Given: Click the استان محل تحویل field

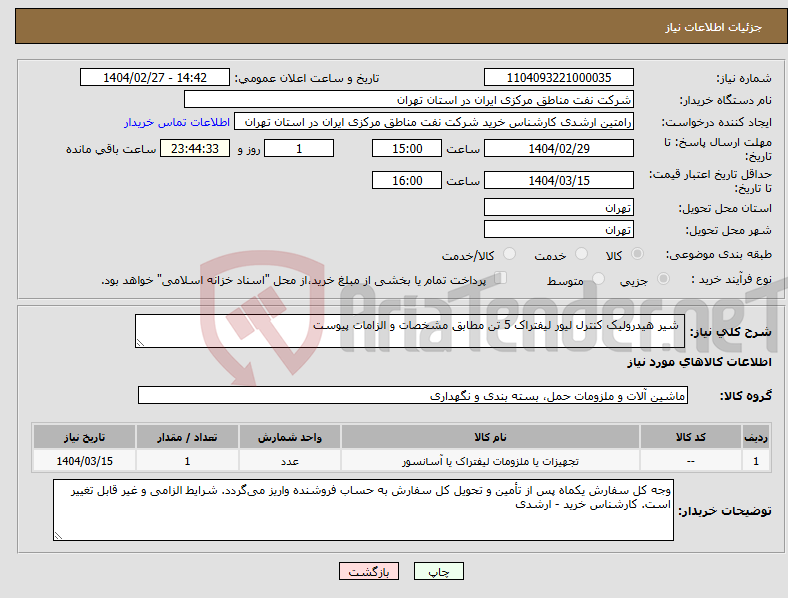Looking at the screenshot, I should point(558,207).
